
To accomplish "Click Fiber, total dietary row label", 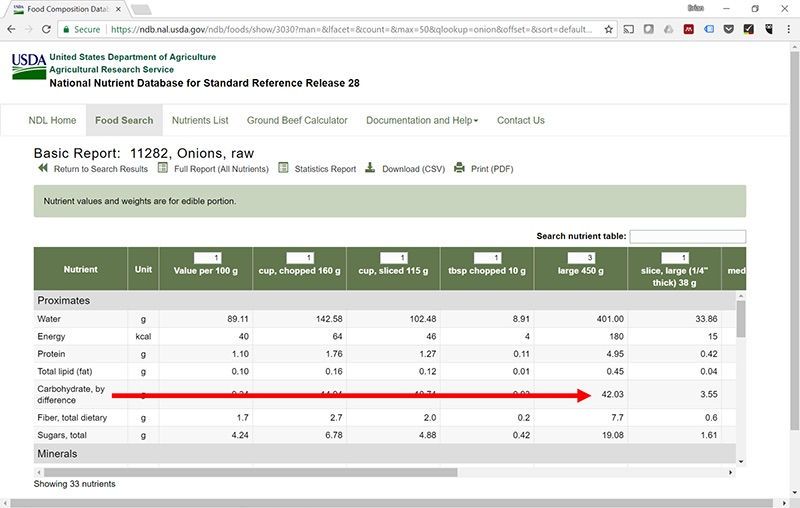I will click(x=72, y=418).
